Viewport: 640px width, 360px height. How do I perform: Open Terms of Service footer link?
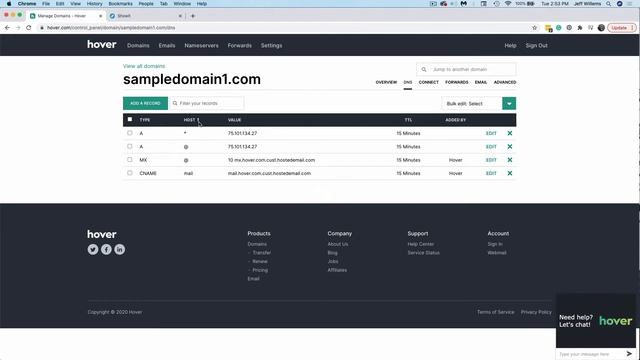click(496, 312)
